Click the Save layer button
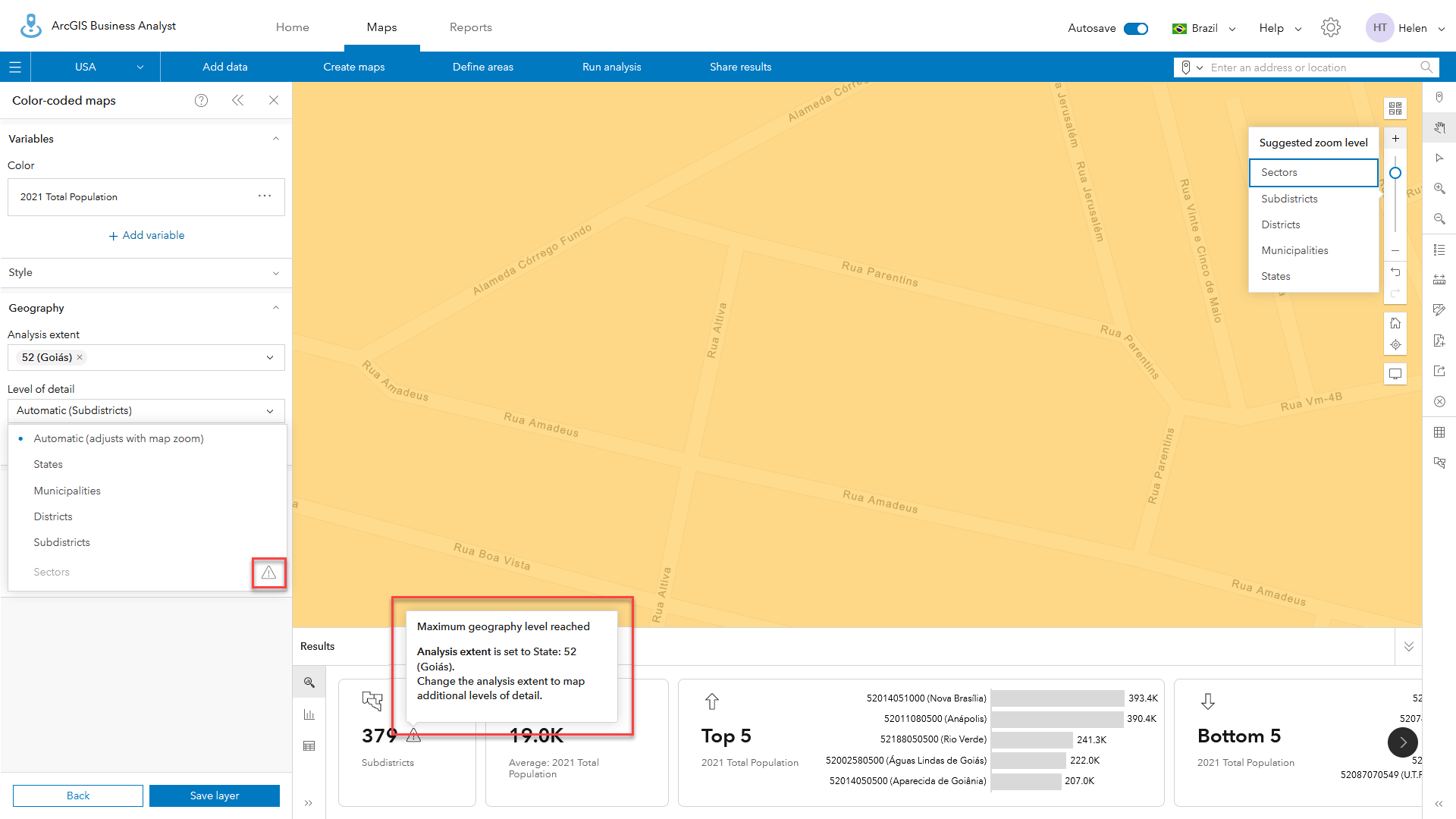 (214, 795)
